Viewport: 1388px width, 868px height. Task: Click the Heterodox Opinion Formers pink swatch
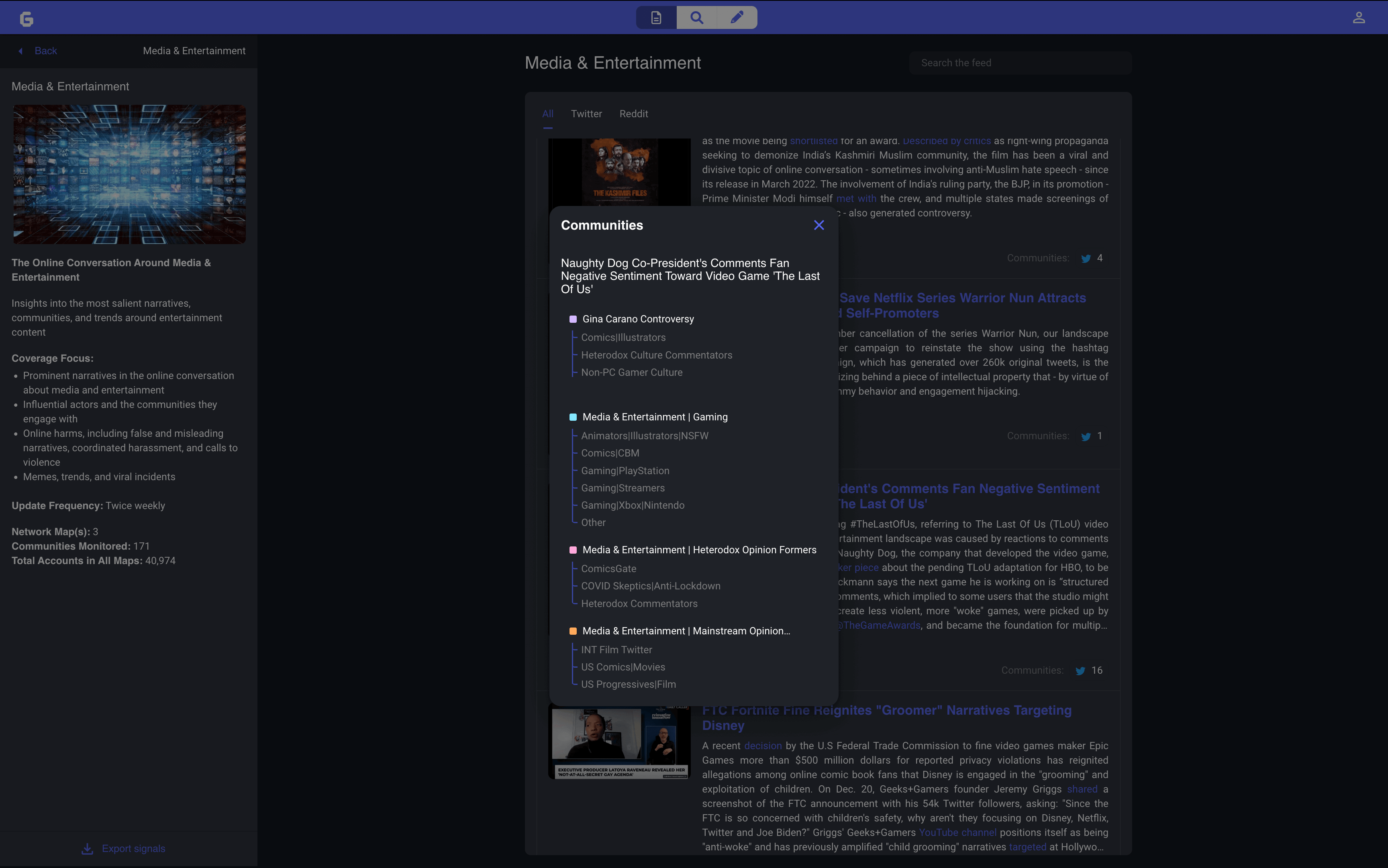(x=573, y=550)
